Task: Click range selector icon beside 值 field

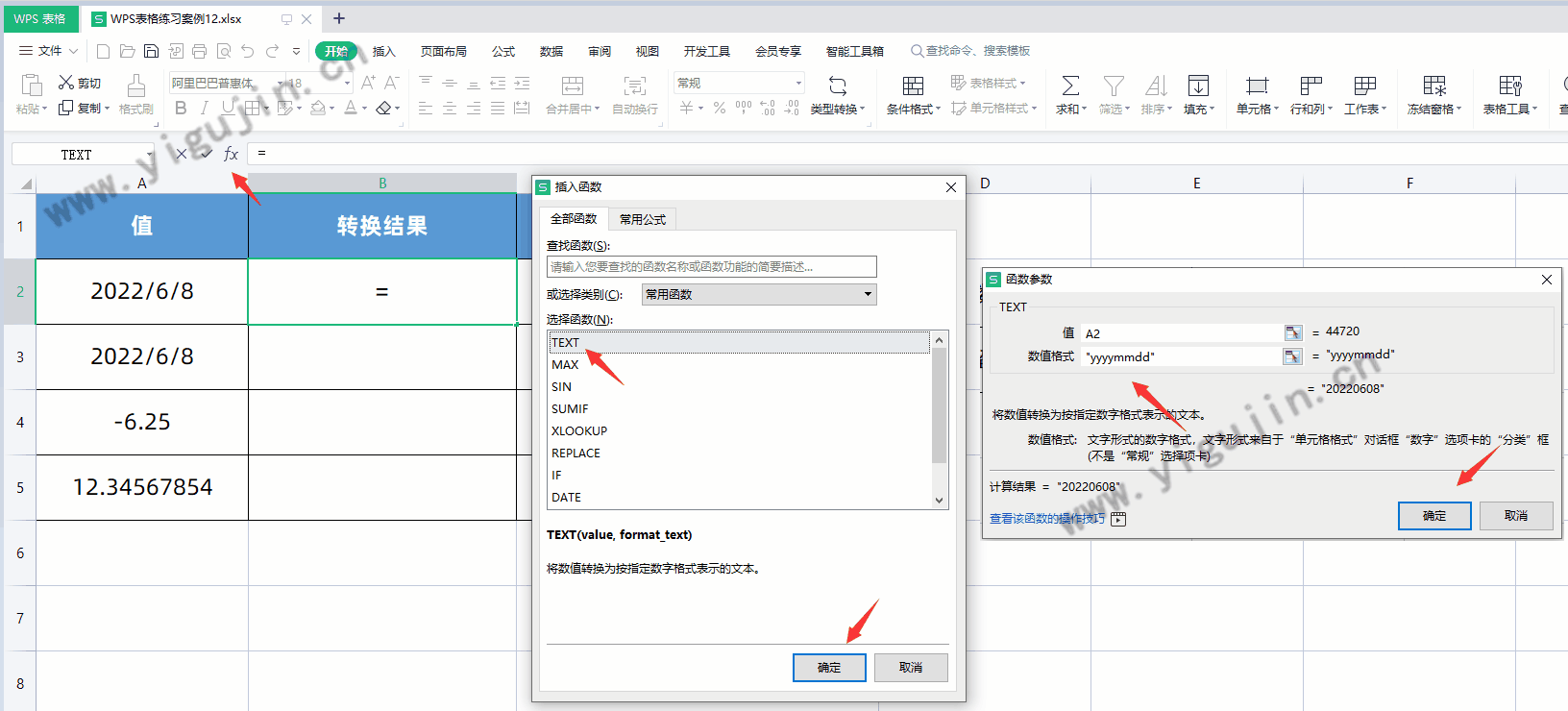Action: pos(1293,332)
